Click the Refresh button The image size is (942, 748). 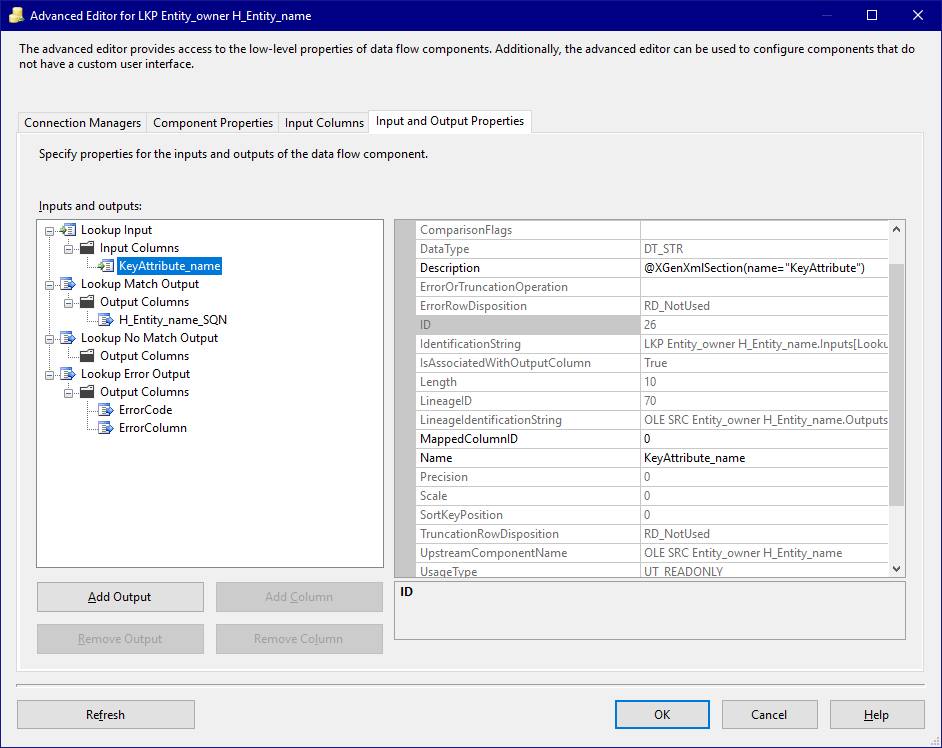click(106, 714)
